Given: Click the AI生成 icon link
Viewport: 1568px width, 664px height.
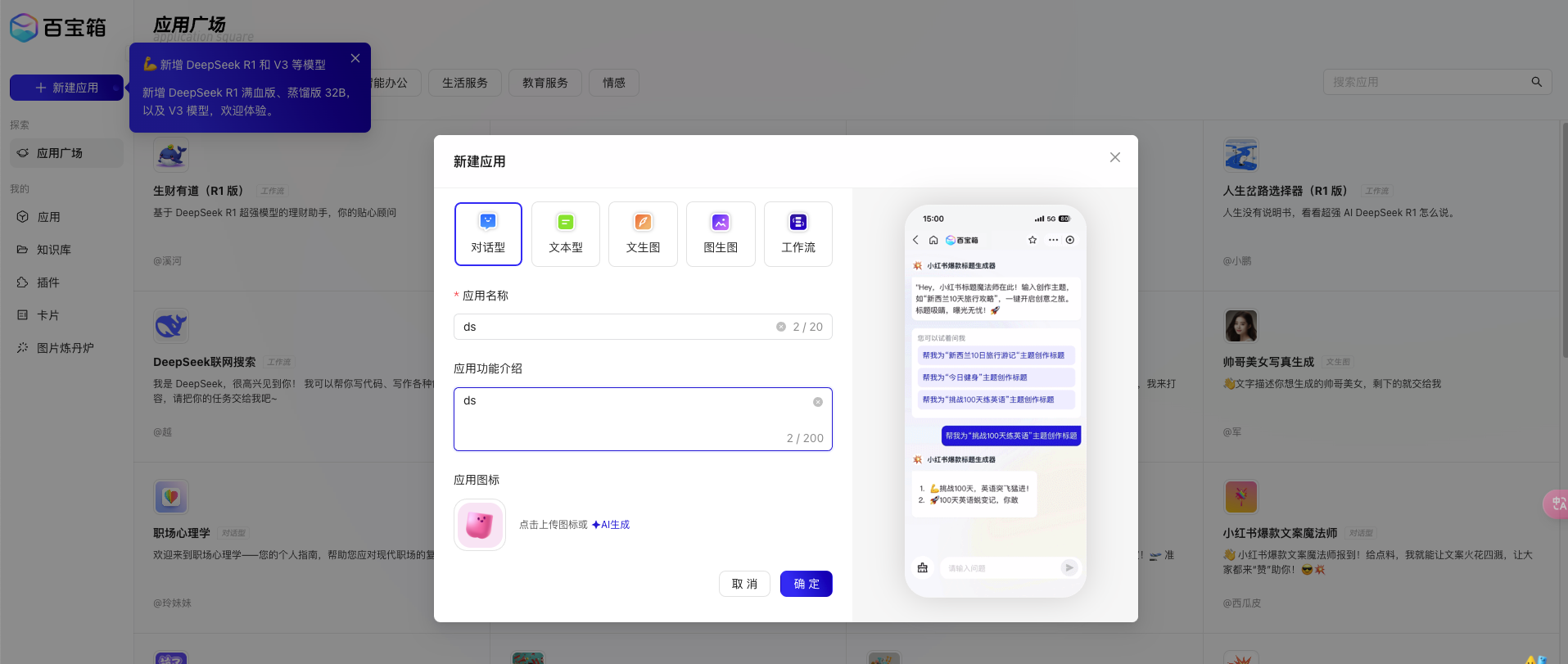Looking at the screenshot, I should coord(611,525).
